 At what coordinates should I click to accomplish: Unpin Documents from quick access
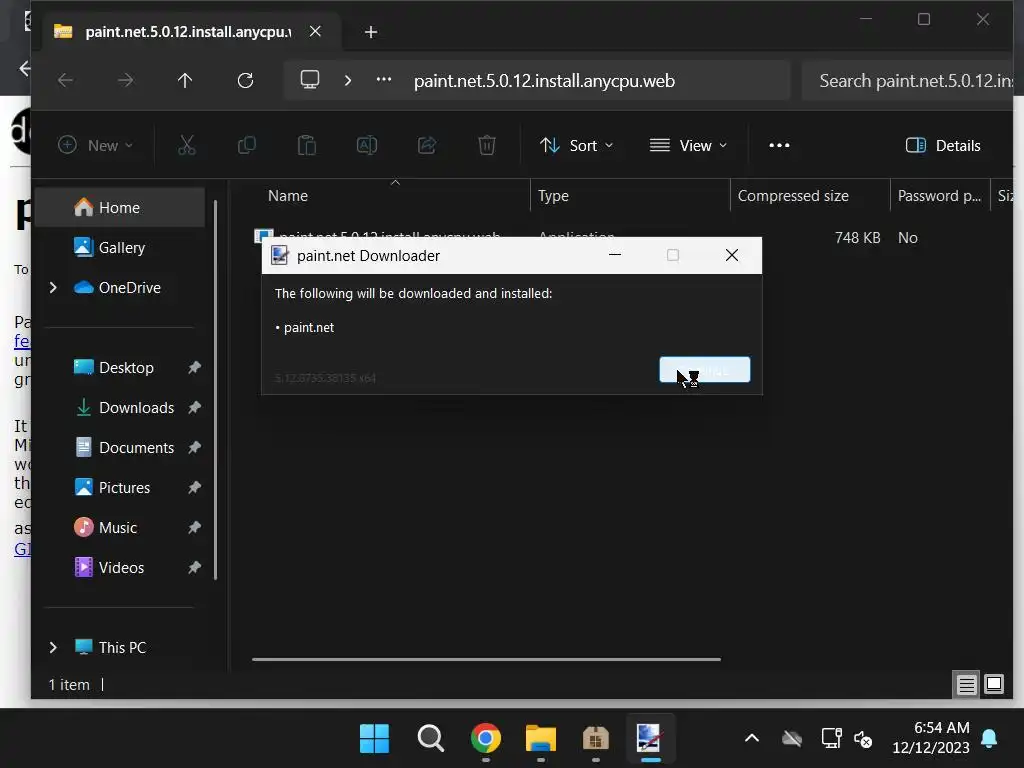click(x=194, y=447)
